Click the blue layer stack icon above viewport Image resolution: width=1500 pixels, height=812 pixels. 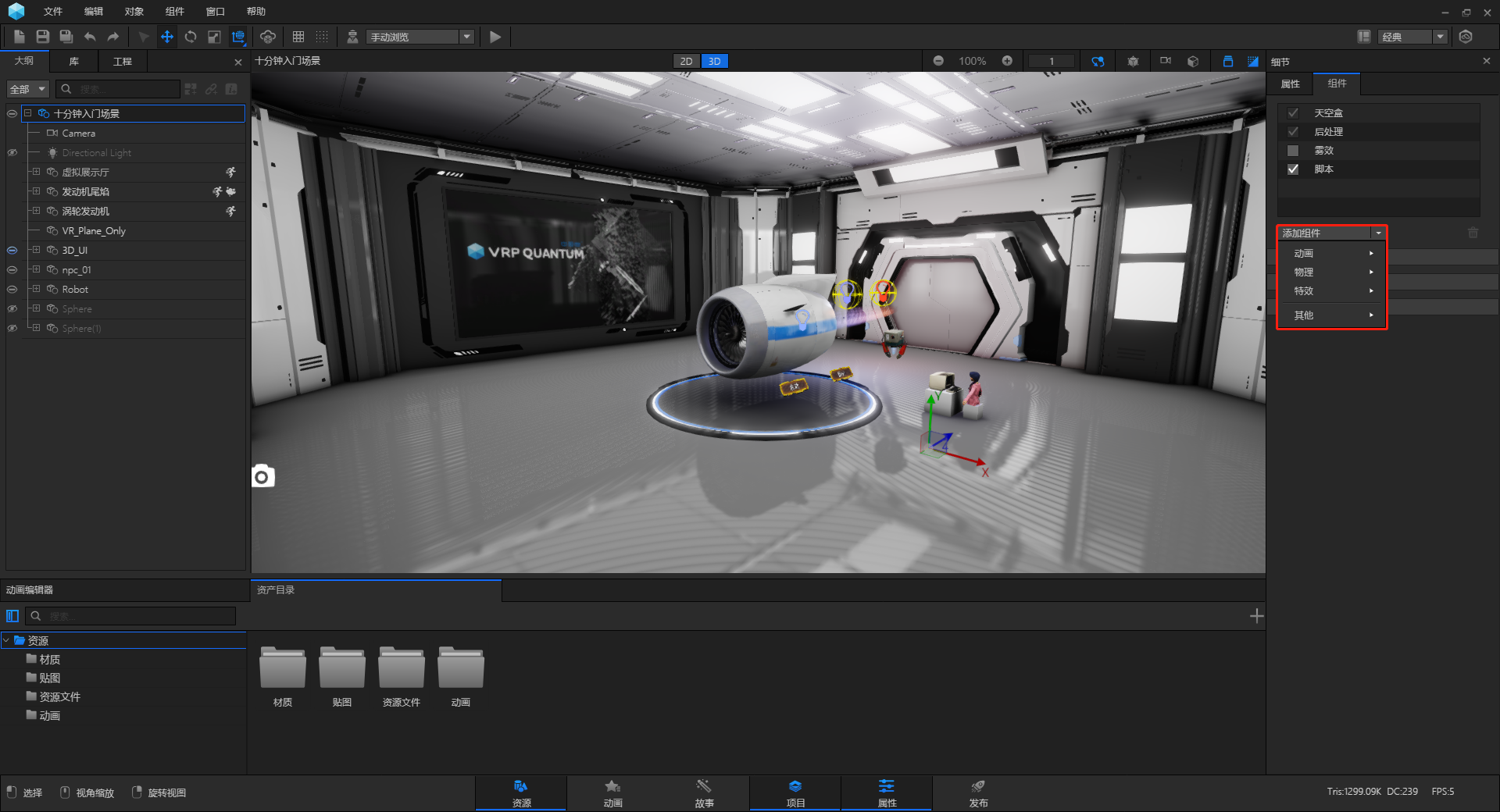coord(1228,61)
